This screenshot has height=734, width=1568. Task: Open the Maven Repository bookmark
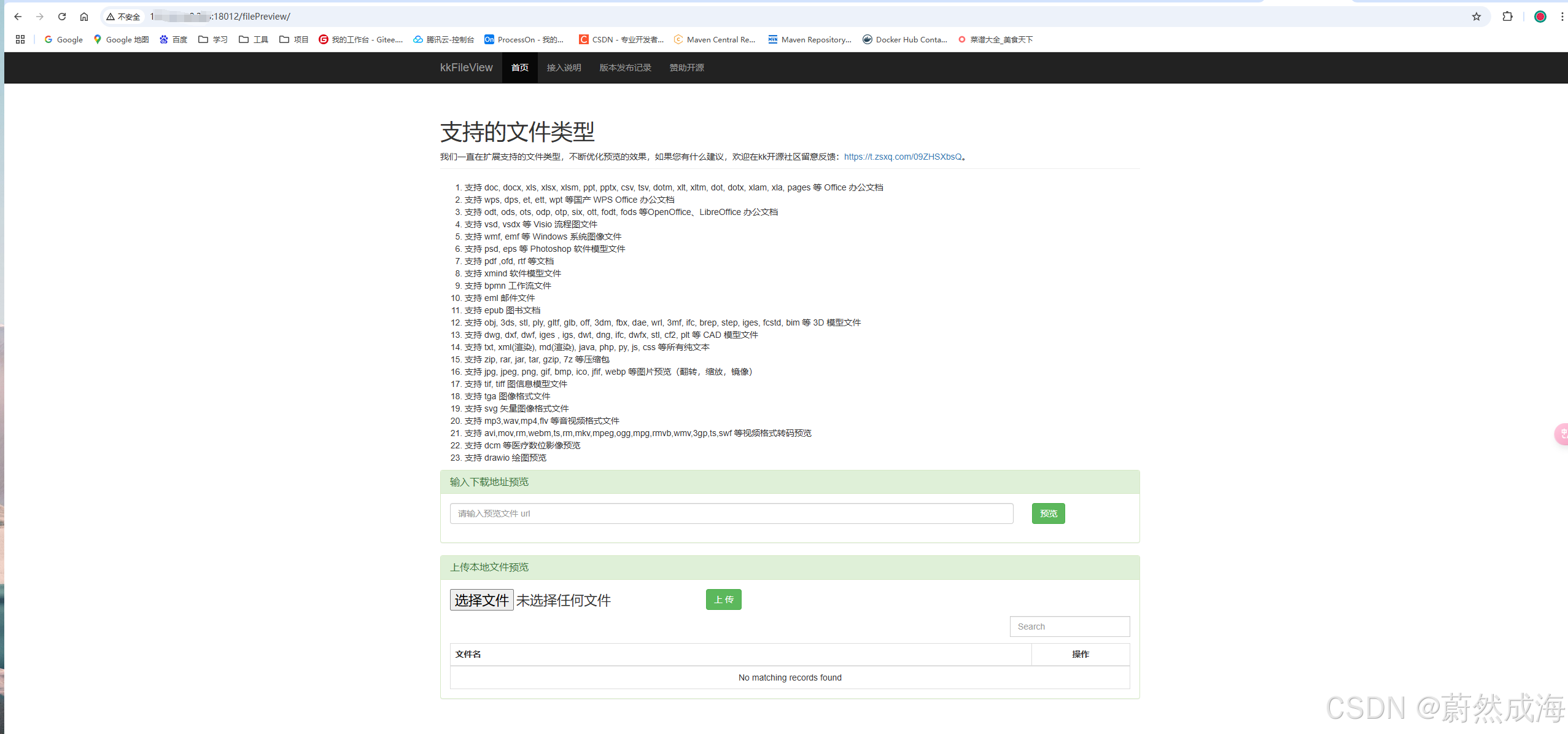[x=809, y=39]
